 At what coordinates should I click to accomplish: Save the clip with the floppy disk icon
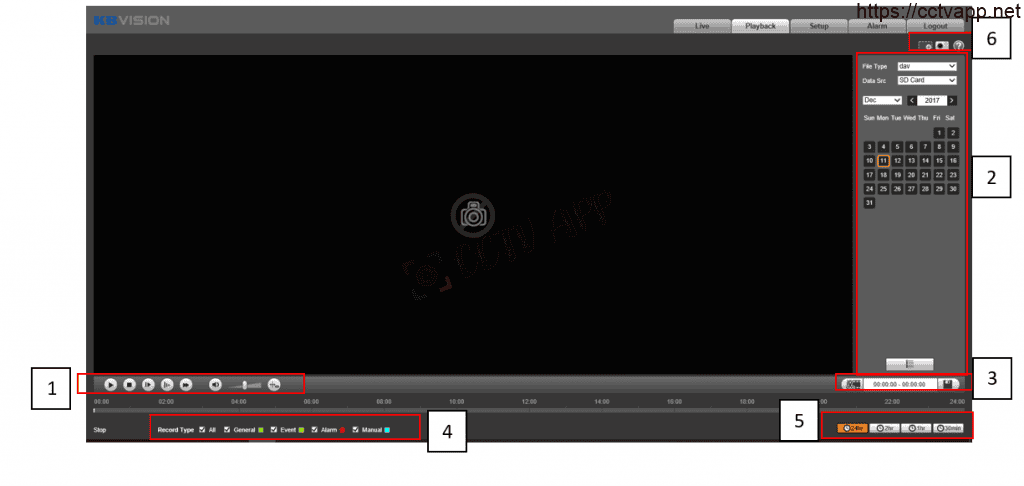coord(947,383)
